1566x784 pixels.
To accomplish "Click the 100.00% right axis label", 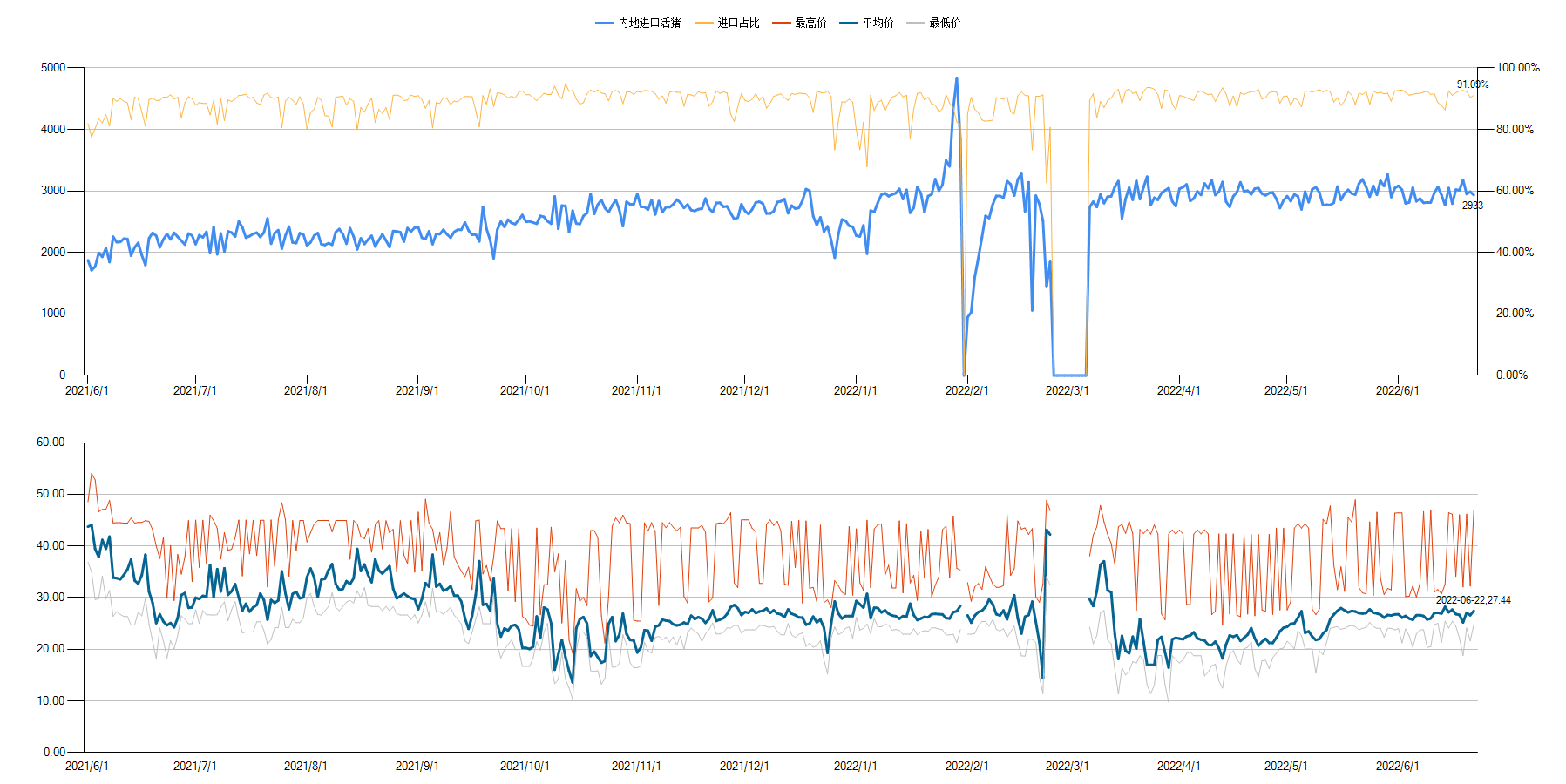I will 1517,67.
